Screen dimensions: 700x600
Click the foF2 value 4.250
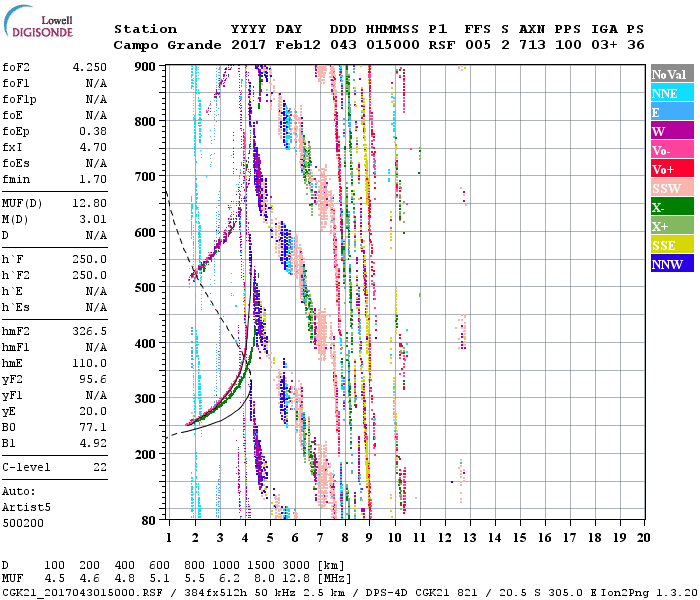[x=89, y=68]
